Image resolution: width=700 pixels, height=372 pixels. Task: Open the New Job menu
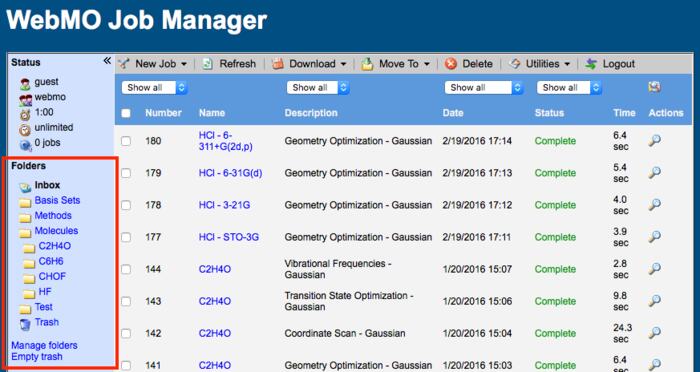pyautogui.click(x=153, y=64)
